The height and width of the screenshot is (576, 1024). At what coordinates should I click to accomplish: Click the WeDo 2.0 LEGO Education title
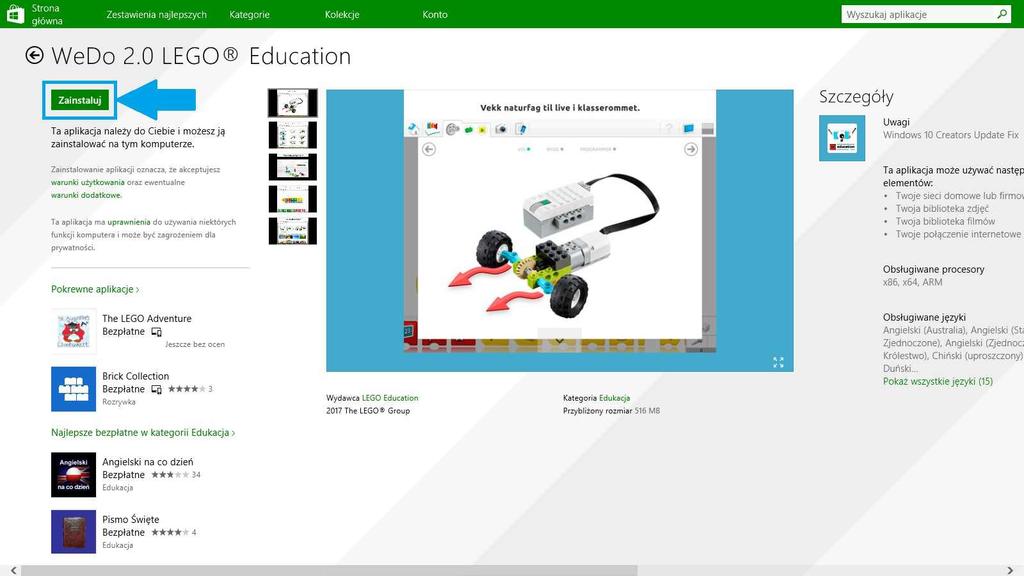coord(201,56)
